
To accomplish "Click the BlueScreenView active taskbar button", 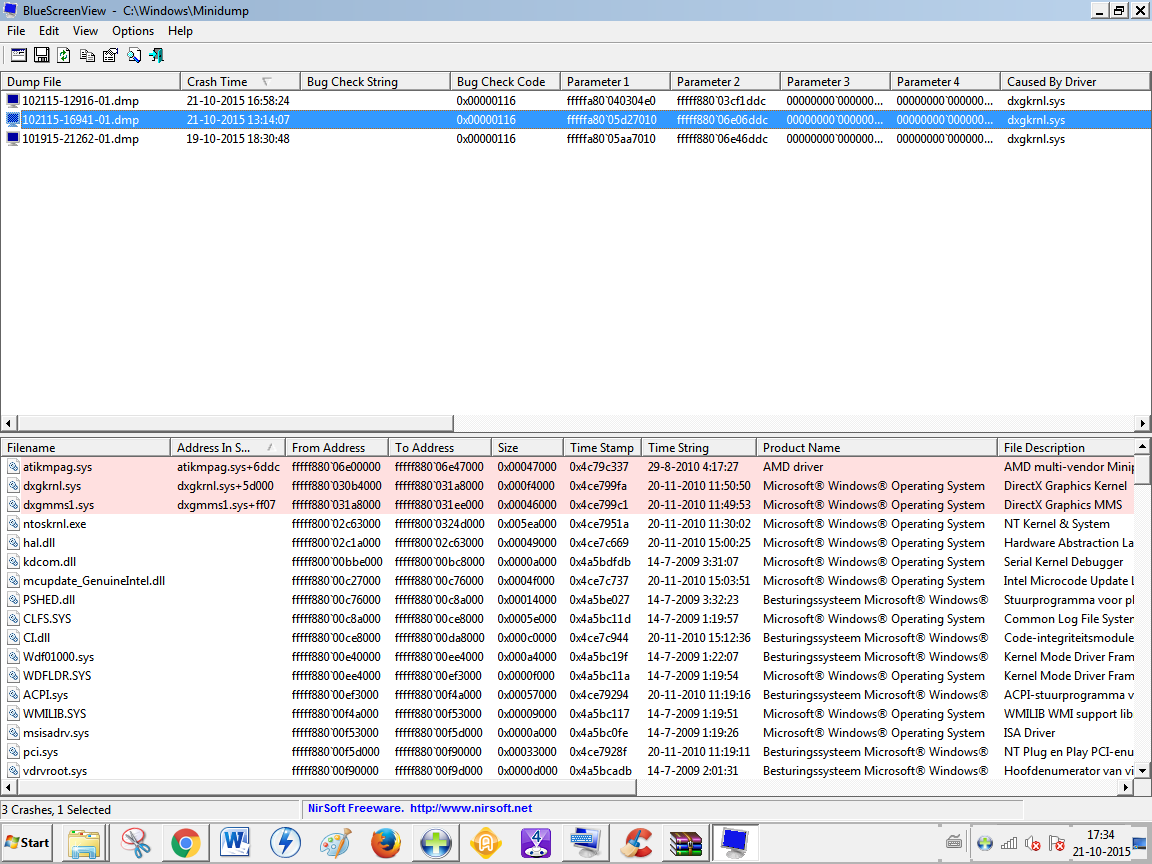I will click(735, 843).
